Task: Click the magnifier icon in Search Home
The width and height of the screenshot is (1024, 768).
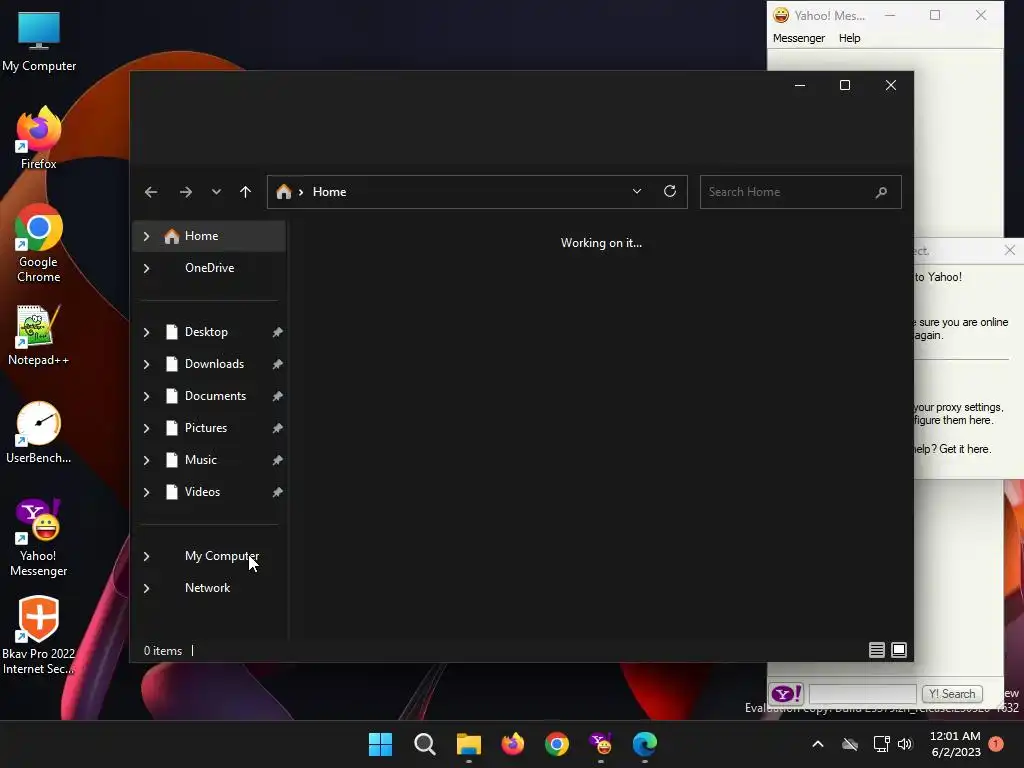Action: tap(881, 192)
